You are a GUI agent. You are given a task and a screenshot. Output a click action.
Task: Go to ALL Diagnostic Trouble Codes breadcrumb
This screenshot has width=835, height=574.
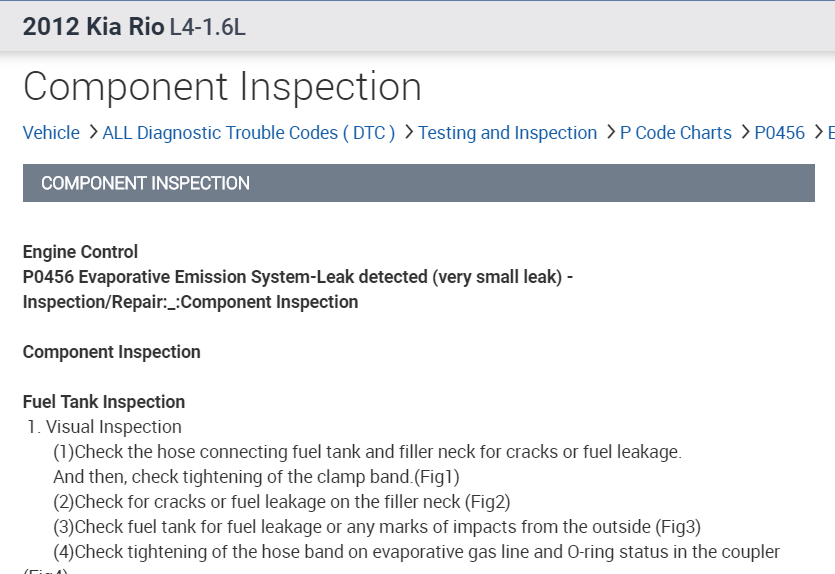(248, 133)
